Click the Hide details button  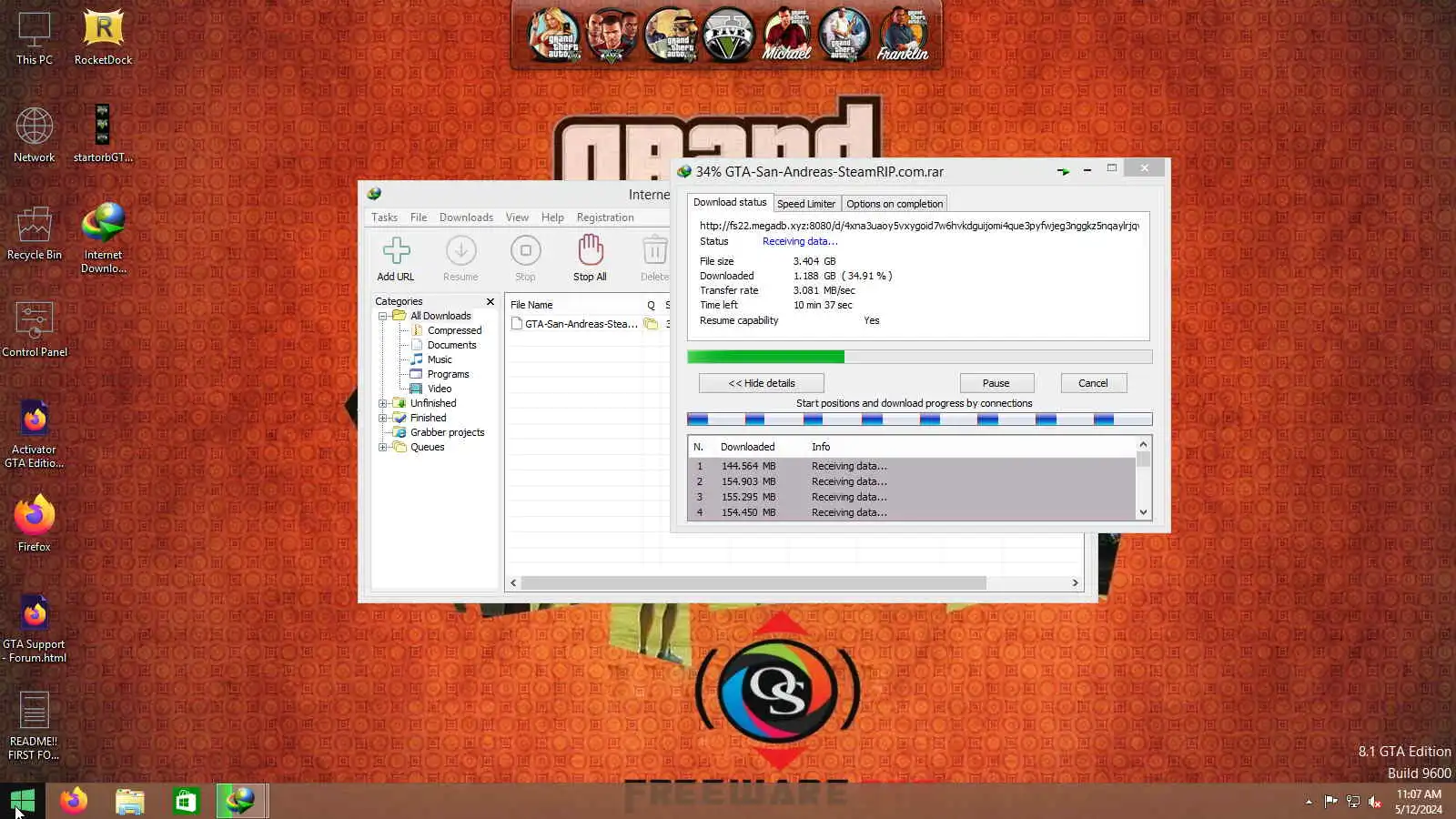click(762, 383)
